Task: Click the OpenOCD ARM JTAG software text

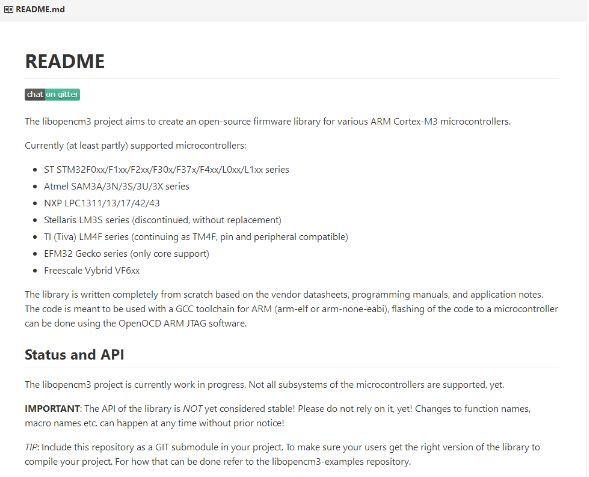Action: coord(182,324)
